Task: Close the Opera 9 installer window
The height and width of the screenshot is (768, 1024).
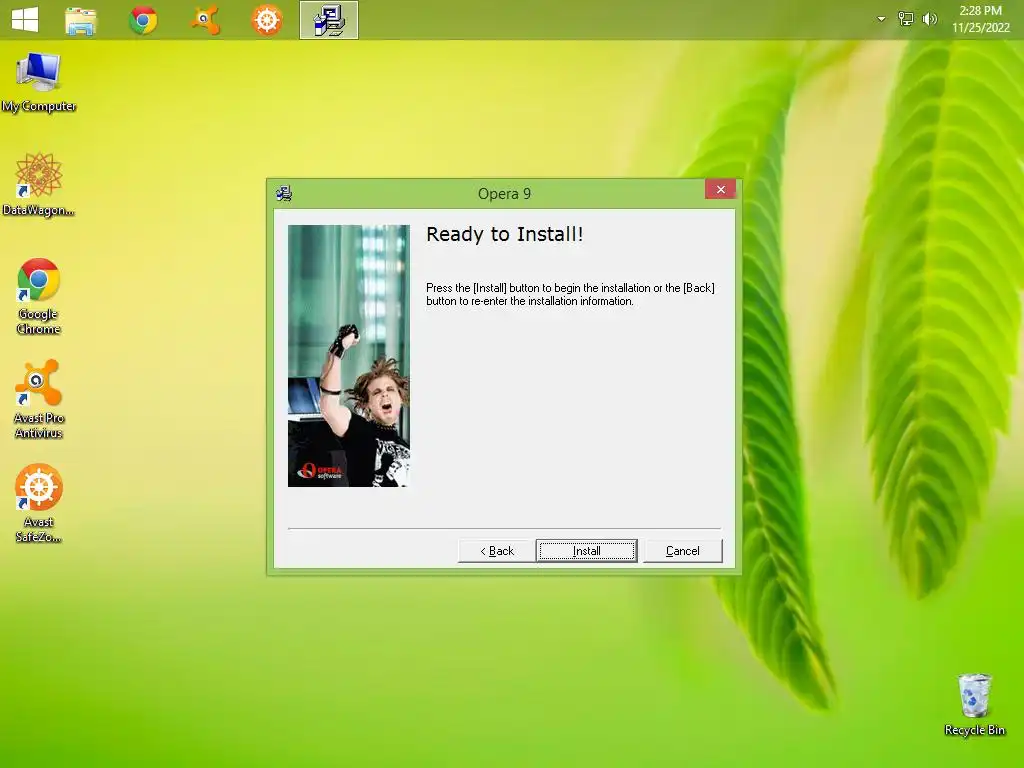Action: 720,189
